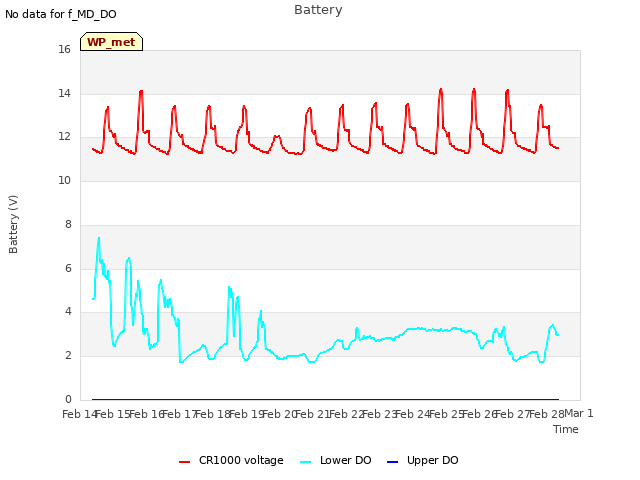Click the cyan Lower DO legend swatch
The image size is (640, 480).
click(305, 462)
